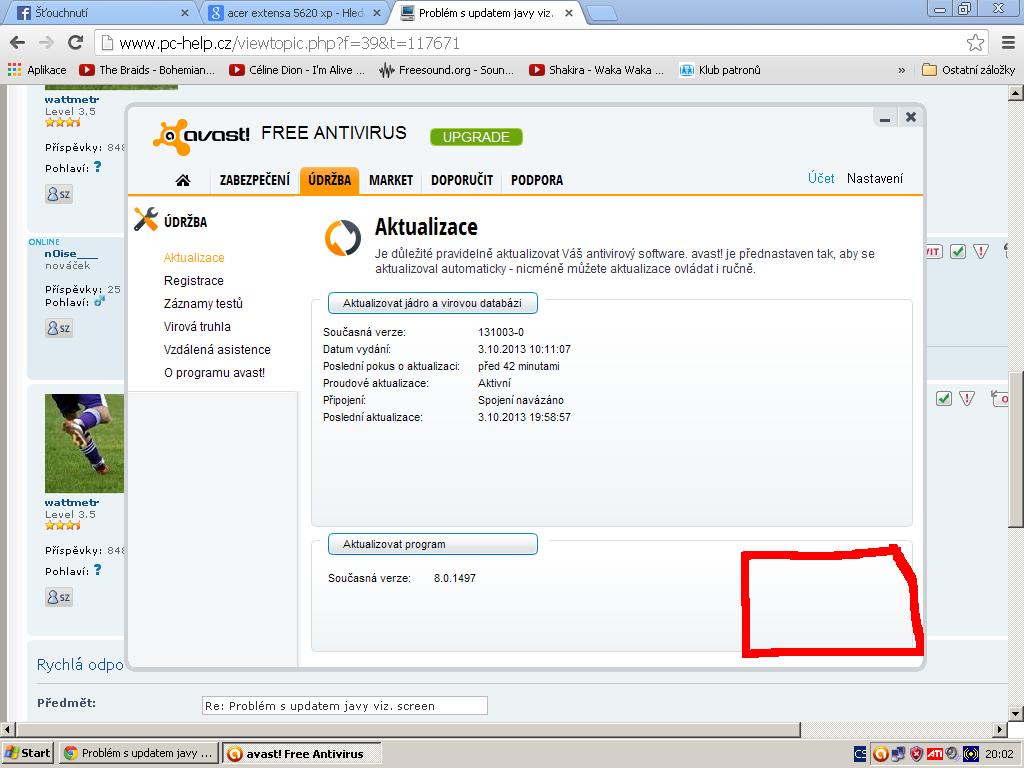Click the red shield security tray icon
Viewport: 1024px width, 768px height.
[x=916, y=754]
